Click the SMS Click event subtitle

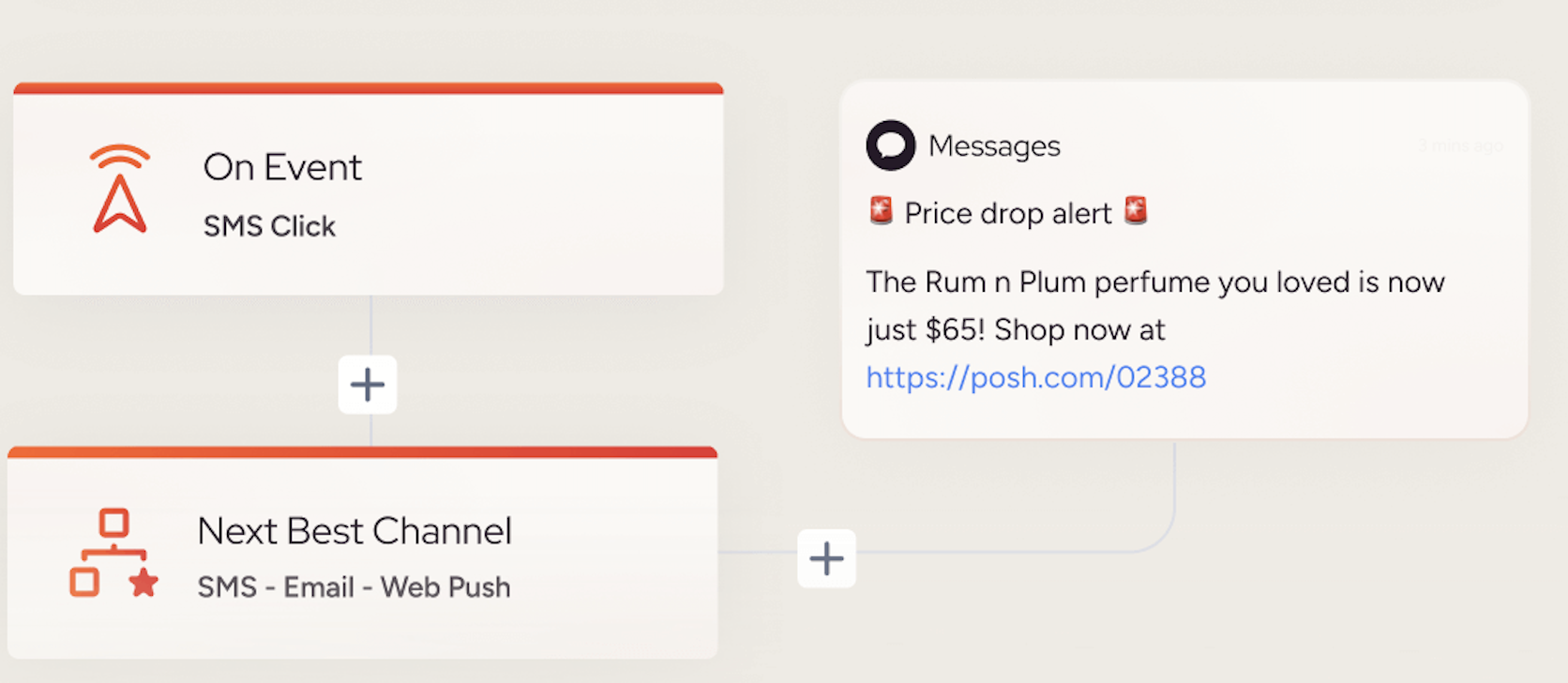pos(269,226)
